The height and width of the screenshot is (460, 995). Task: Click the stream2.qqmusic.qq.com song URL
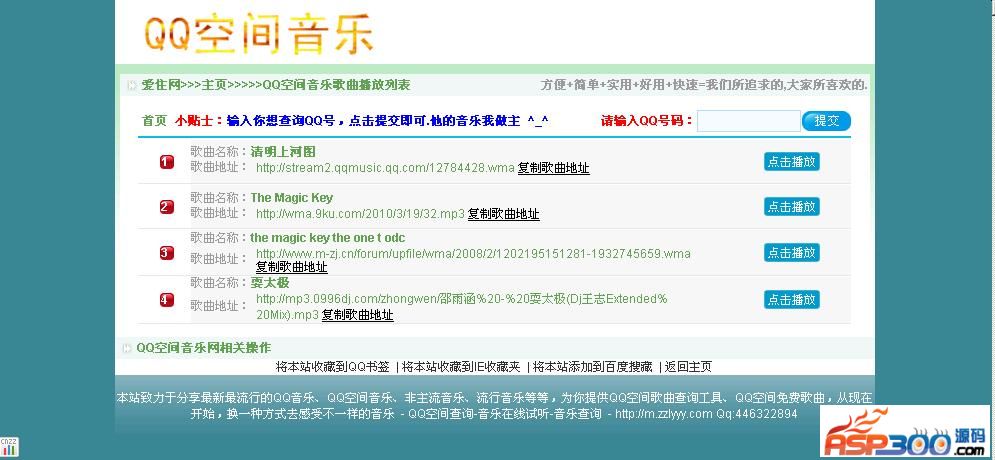tap(385, 168)
